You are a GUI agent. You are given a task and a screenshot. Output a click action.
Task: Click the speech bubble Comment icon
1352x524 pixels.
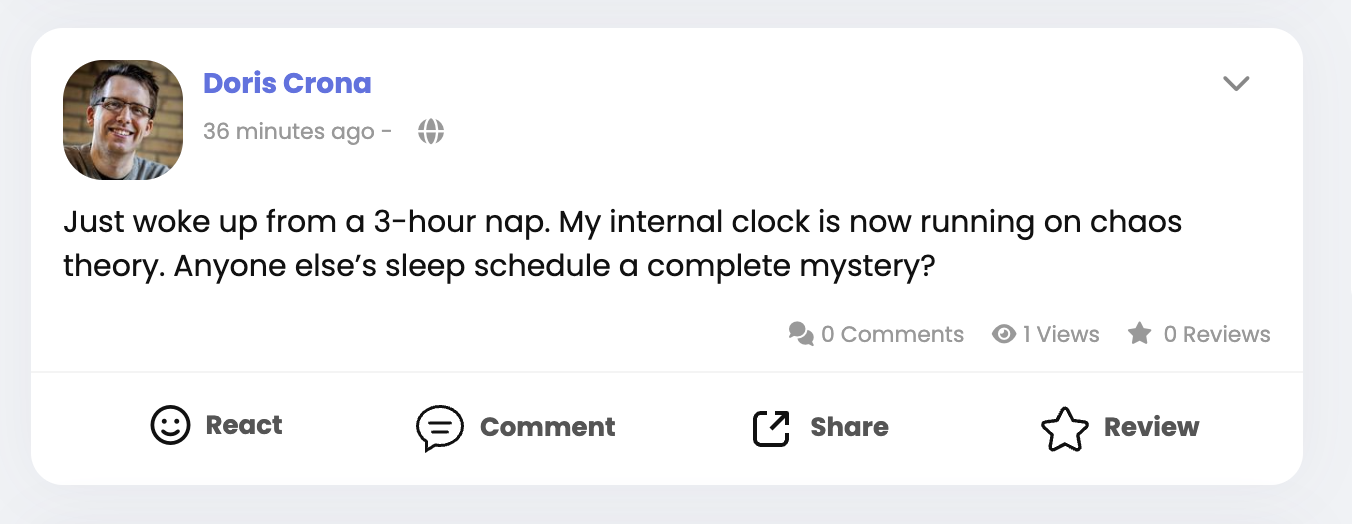click(x=440, y=428)
